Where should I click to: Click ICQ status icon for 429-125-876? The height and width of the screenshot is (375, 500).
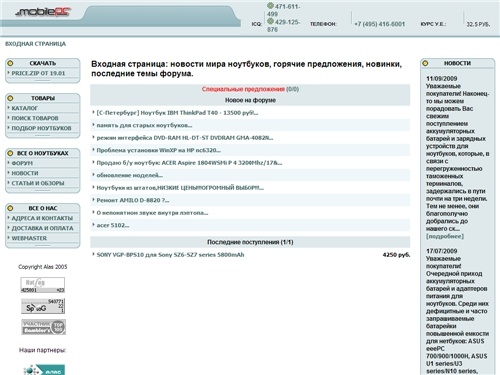coord(270,21)
